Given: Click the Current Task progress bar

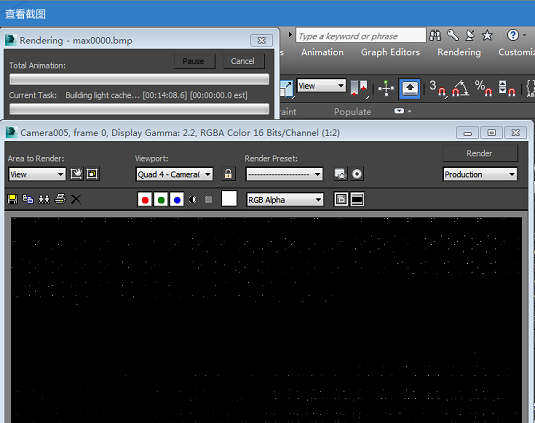Looking at the screenshot, I should coord(139,109).
